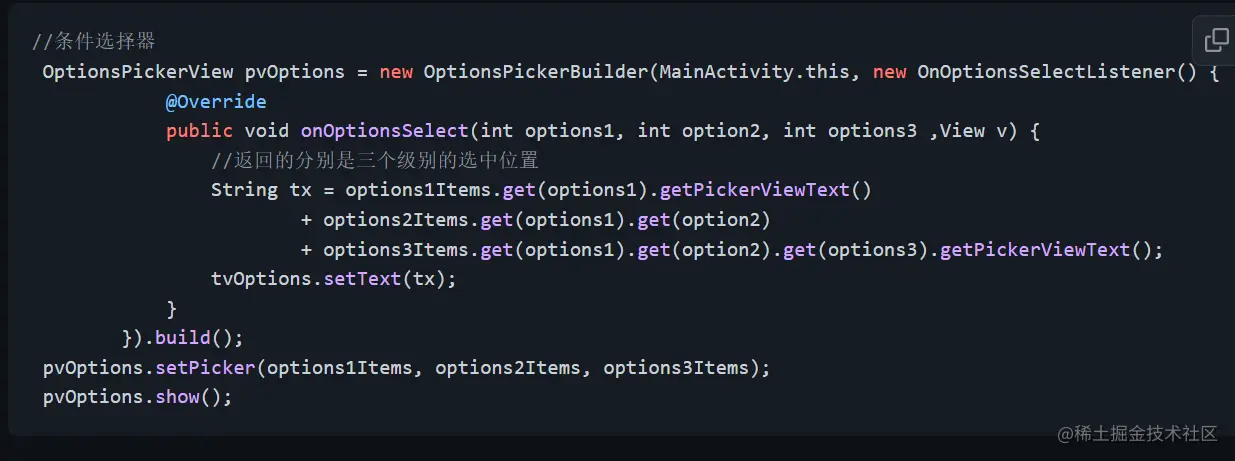This screenshot has width=1235, height=461.
Task: Click the OptionsPickerView type name
Action: pos(138,72)
